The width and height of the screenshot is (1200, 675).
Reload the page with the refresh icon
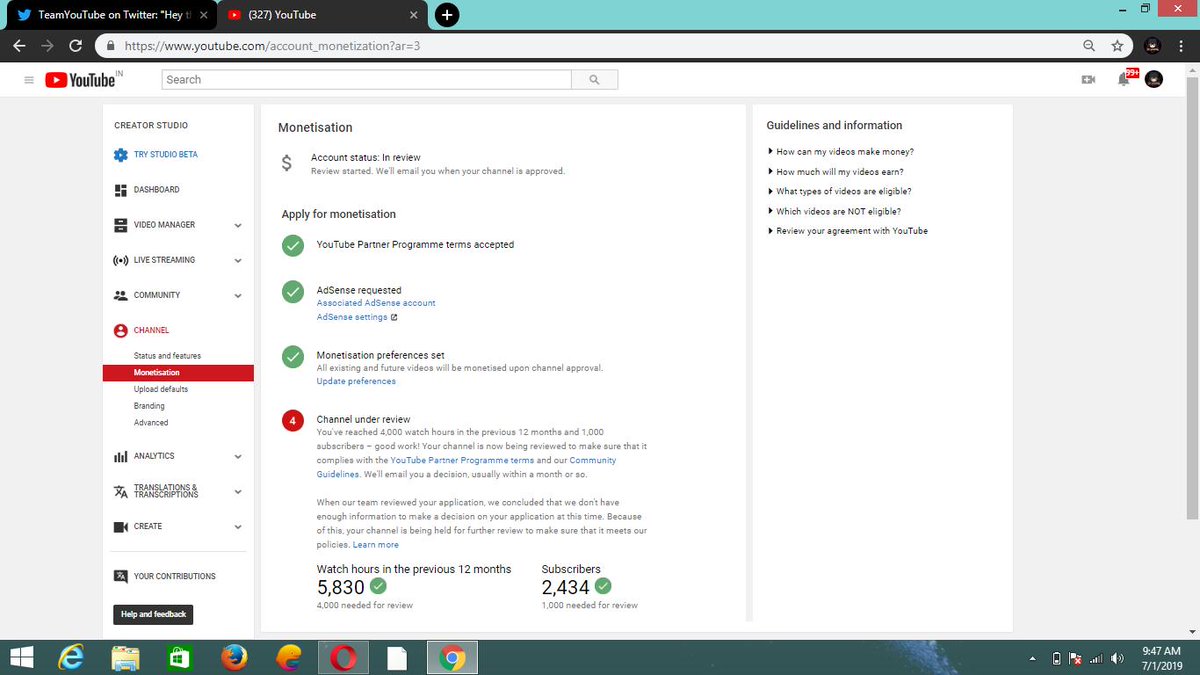(75, 46)
